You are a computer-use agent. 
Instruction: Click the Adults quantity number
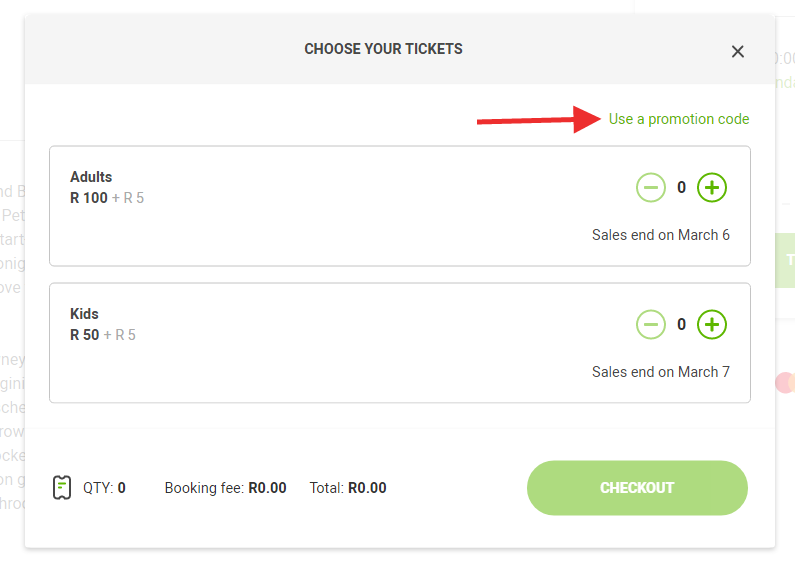(681, 187)
